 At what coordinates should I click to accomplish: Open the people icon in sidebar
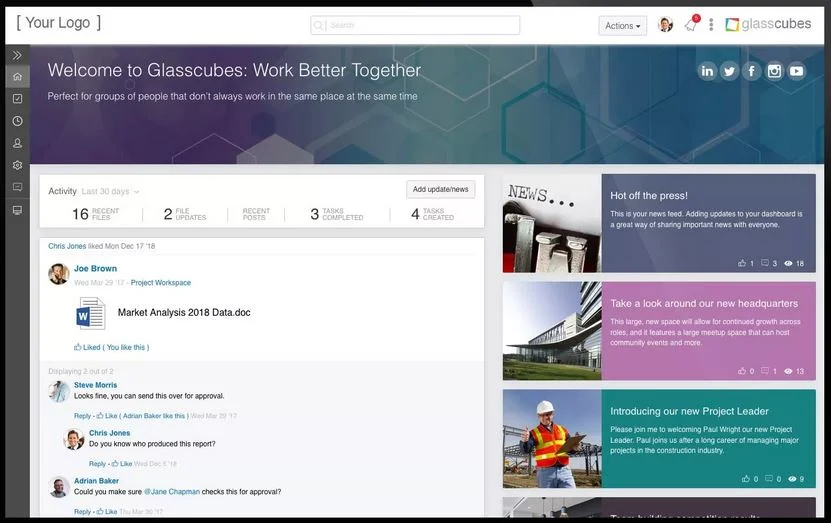tap(17, 143)
